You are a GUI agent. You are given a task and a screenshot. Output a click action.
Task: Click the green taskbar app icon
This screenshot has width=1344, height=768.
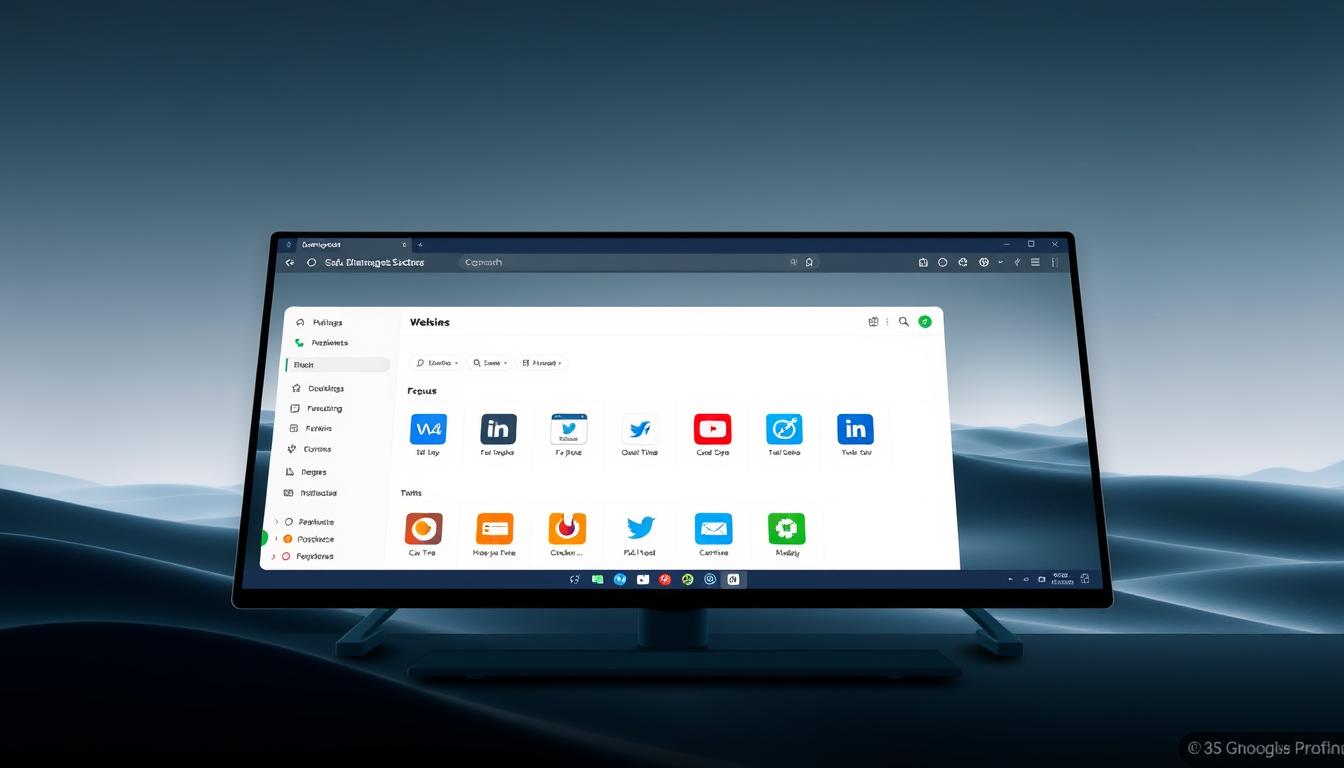click(597, 579)
